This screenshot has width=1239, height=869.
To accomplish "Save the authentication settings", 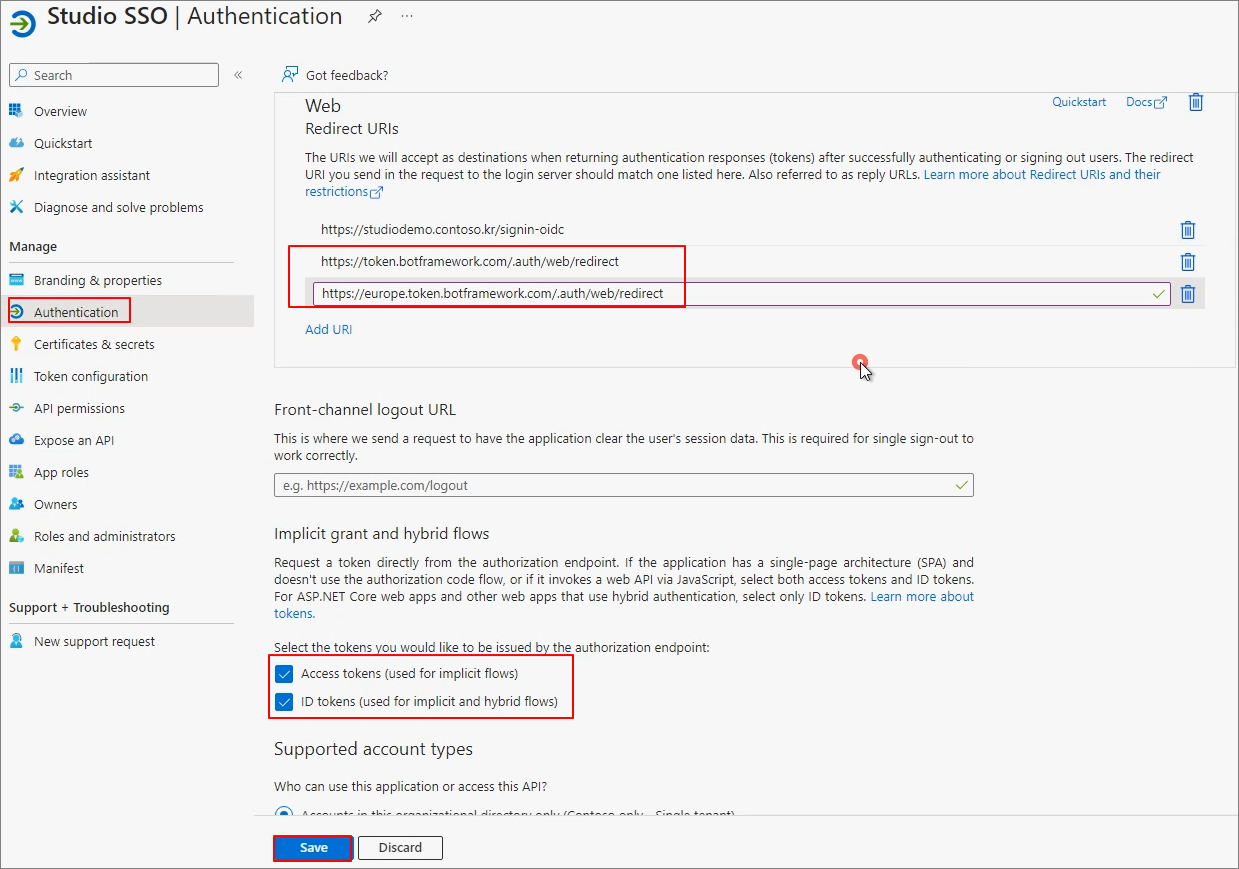I will click(313, 847).
